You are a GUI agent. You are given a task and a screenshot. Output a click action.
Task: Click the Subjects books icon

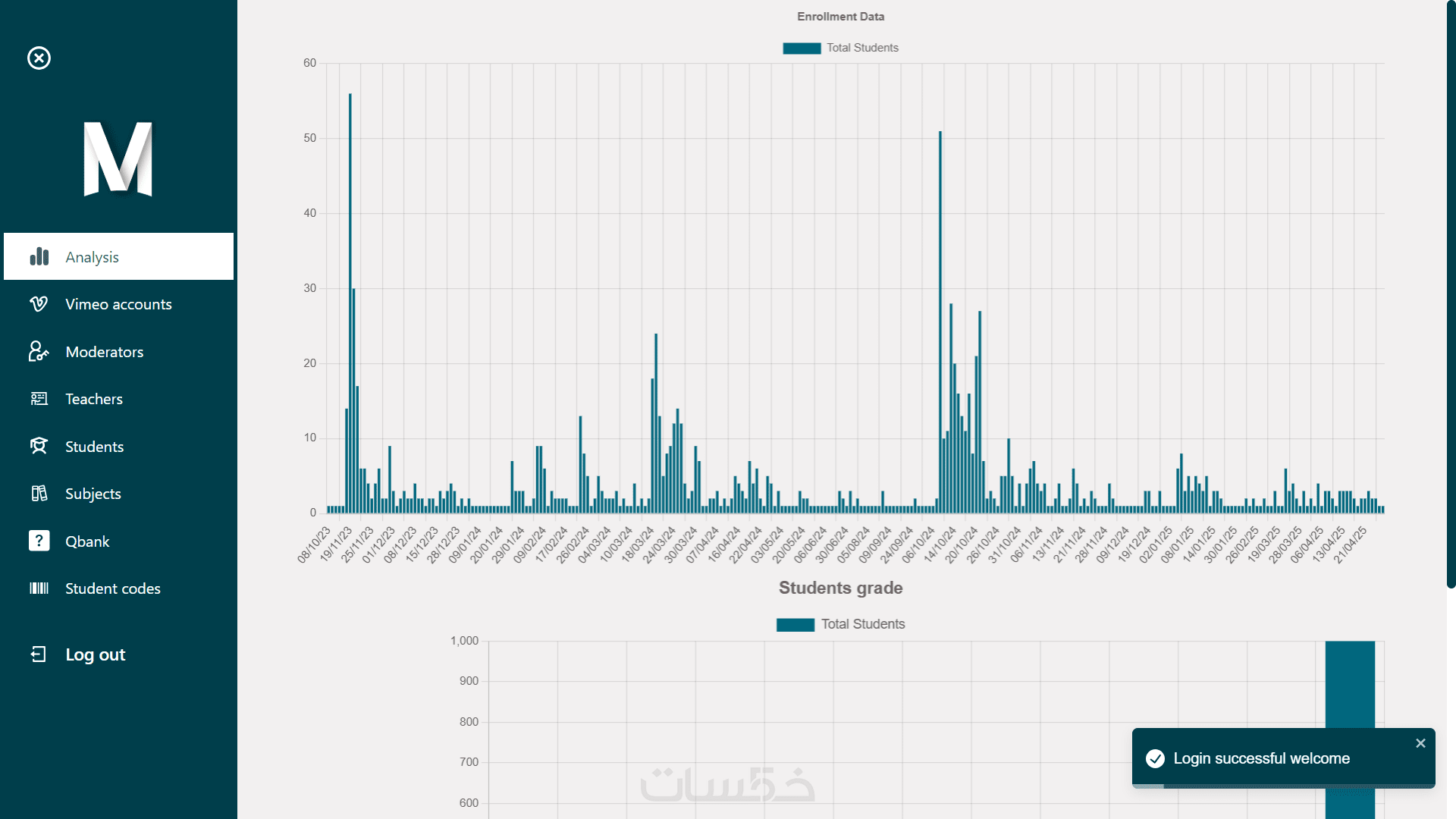tap(39, 494)
